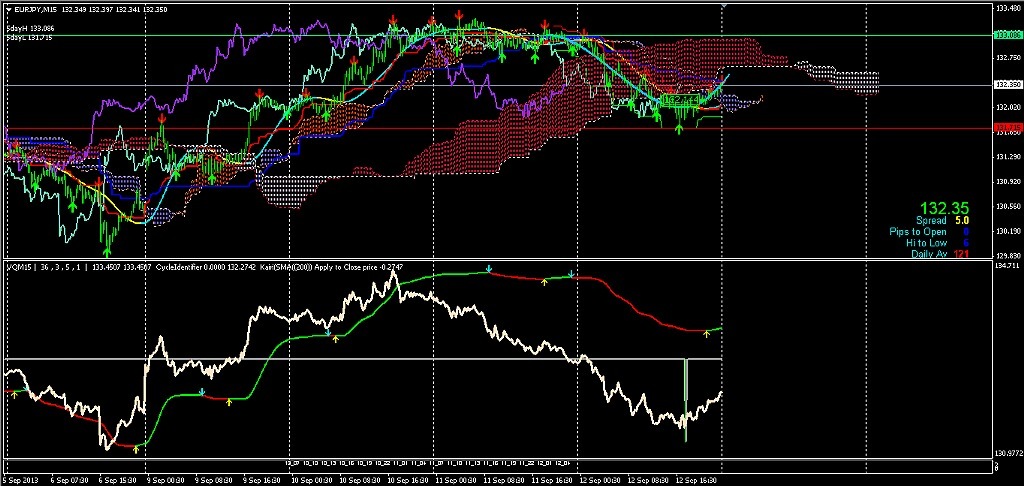This screenshot has height=486, width=1024.
Task: Click the 132.750 price axis label
Action: [x=1009, y=57]
